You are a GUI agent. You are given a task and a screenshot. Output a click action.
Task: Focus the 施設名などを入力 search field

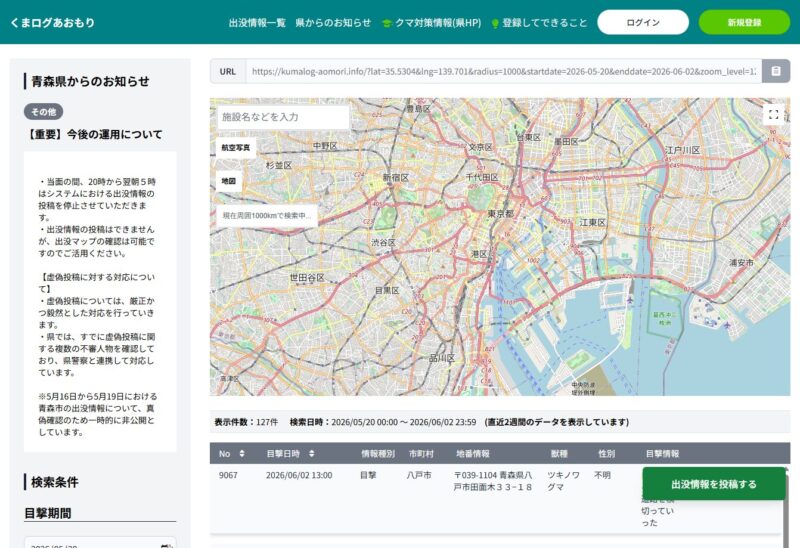tap(283, 117)
